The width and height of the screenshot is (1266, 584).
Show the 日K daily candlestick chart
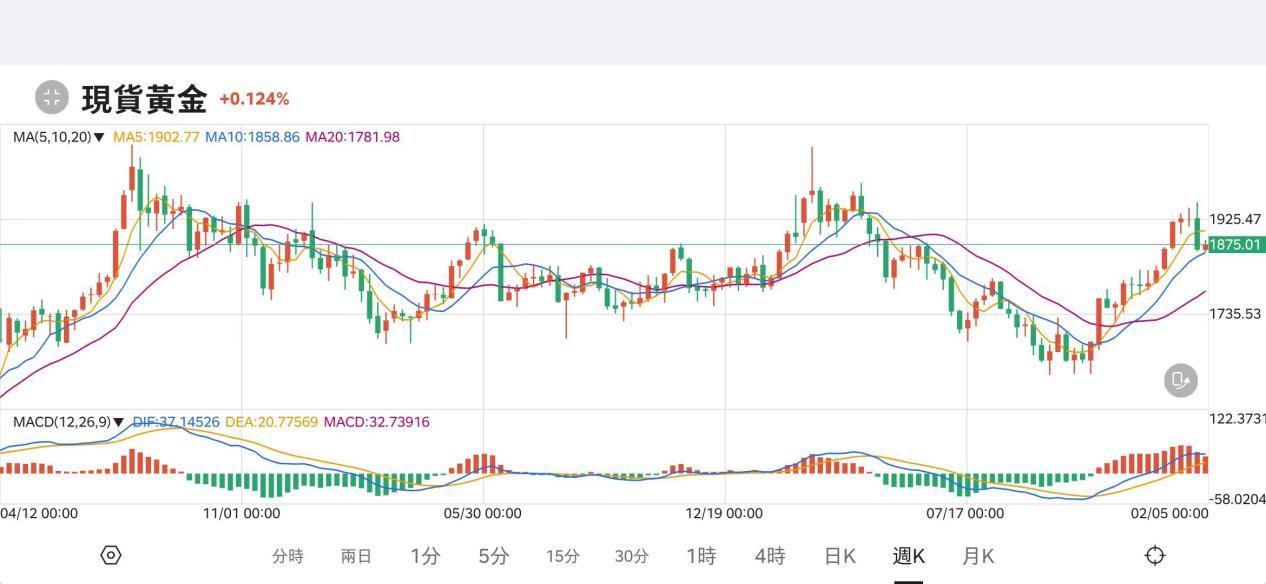point(840,557)
